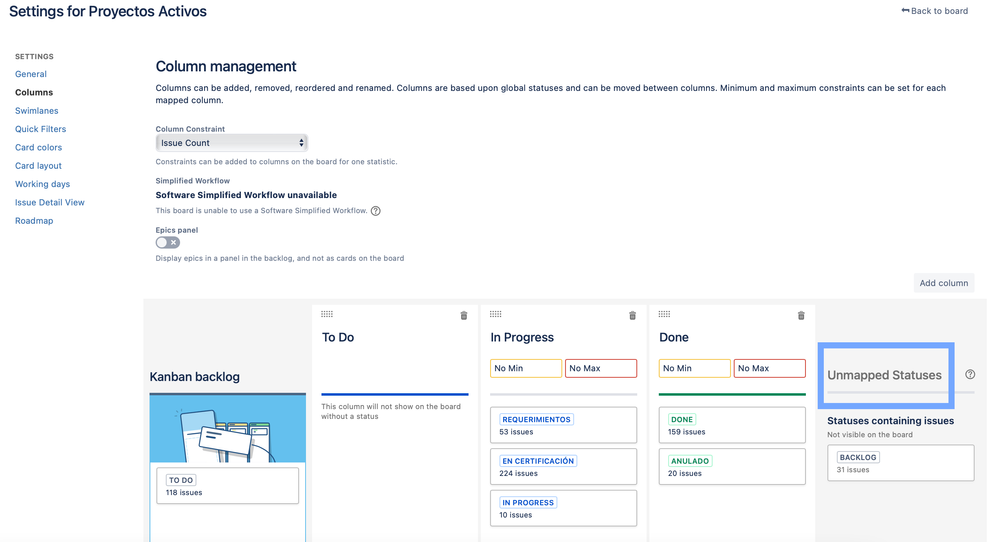Go back to board
The width and height of the screenshot is (999, 542).
coord(935,11)
